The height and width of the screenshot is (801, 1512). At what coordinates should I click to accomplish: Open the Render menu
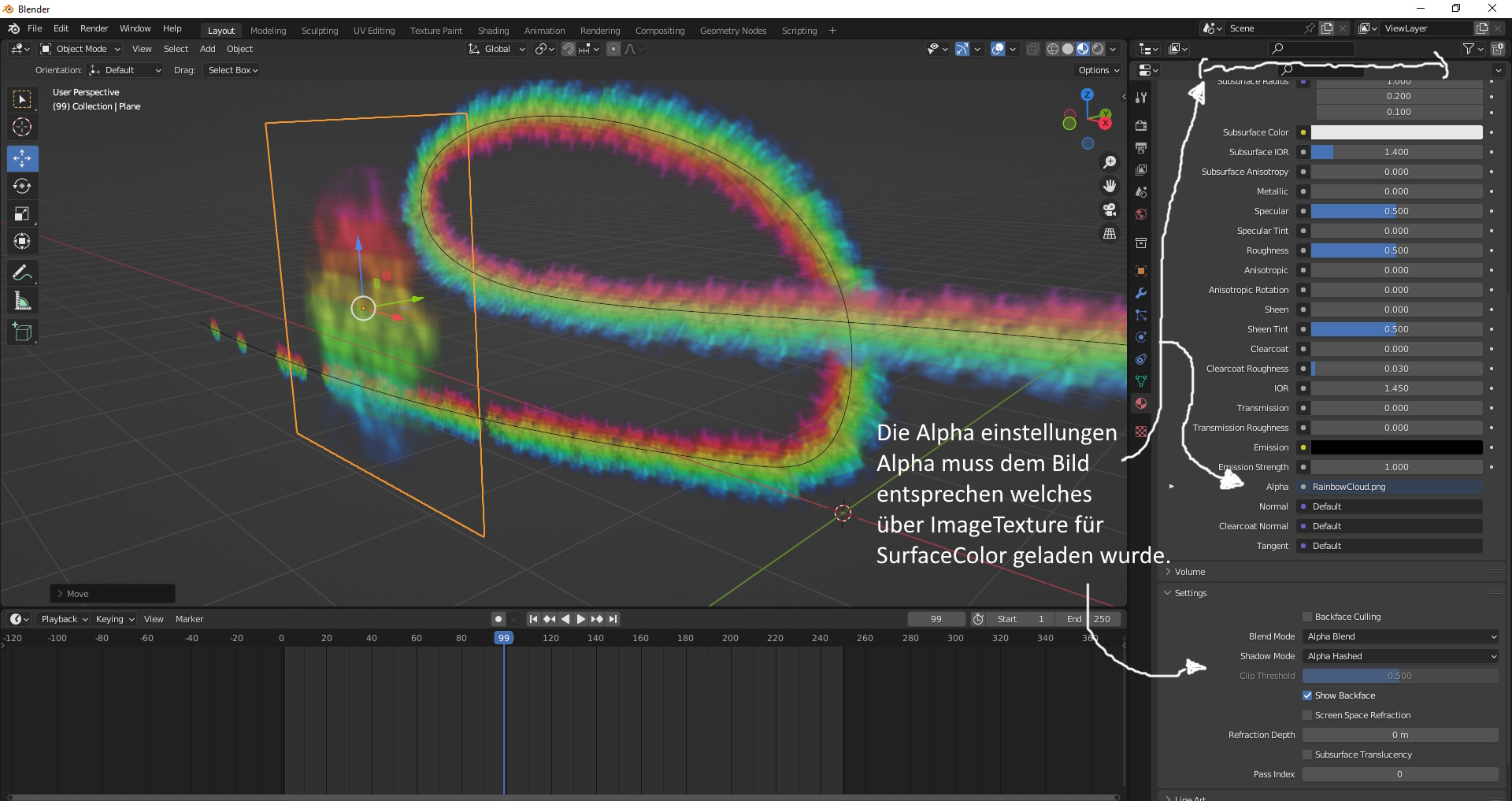(94, 28)
